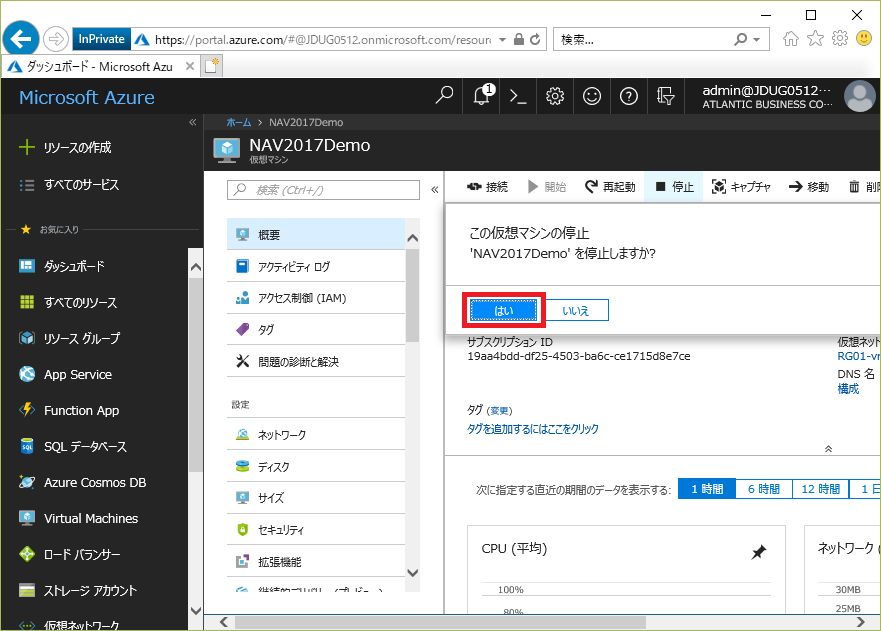Open Function App in the sidebar
Viewport: 881px width, 631px height.
[x=69, y=410]
